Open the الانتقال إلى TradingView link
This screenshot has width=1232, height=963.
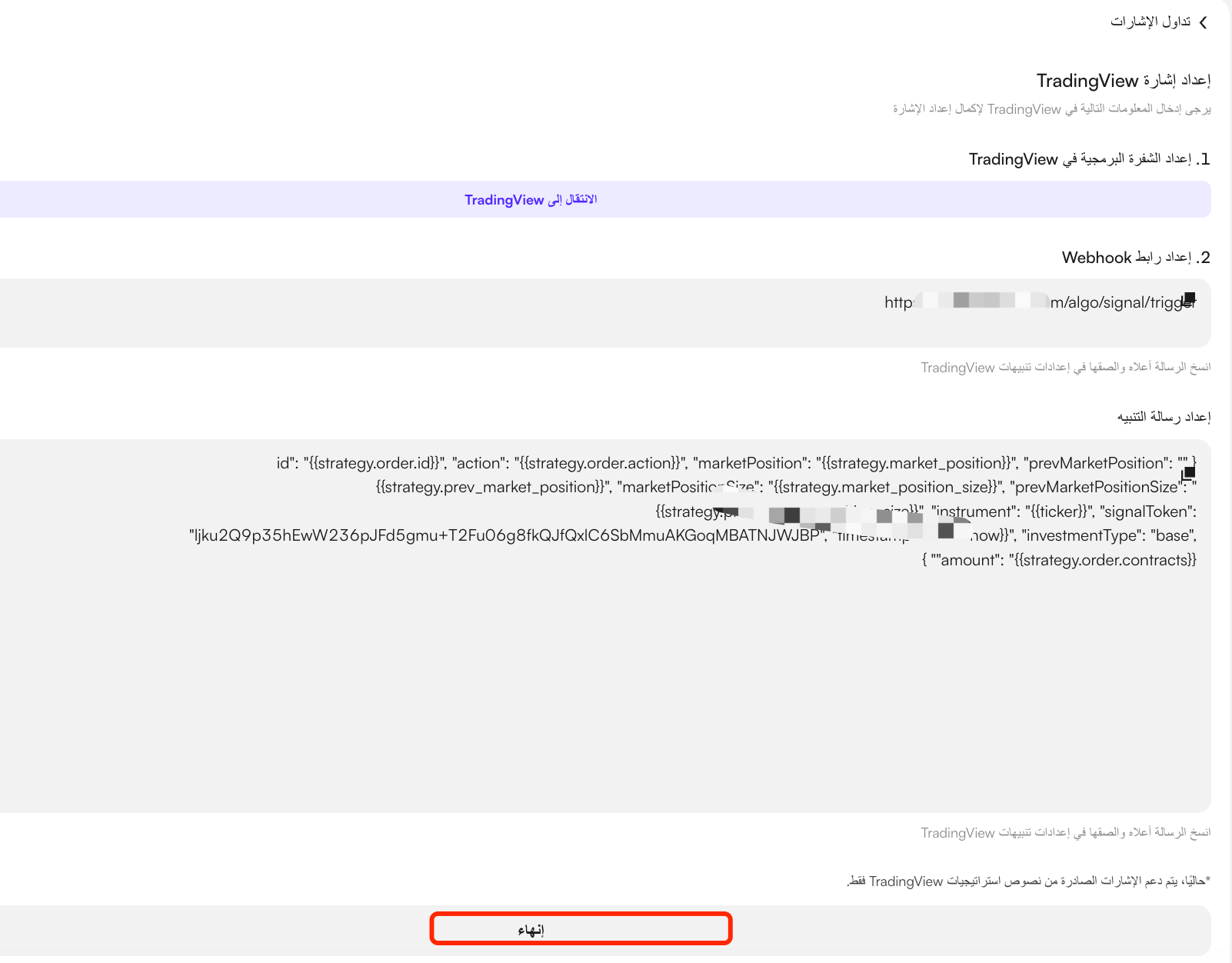point(531,200)
